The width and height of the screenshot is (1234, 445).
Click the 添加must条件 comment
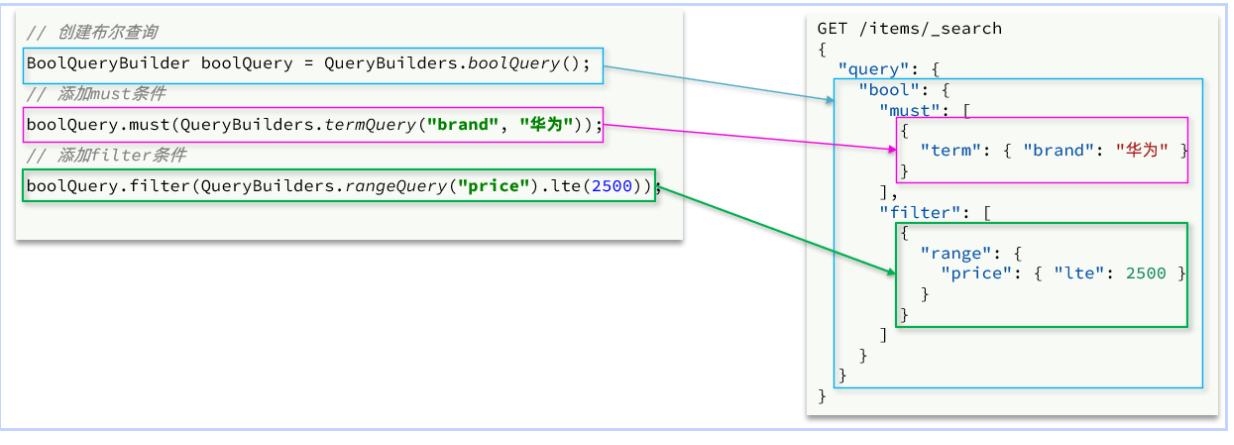pos(96,94)
